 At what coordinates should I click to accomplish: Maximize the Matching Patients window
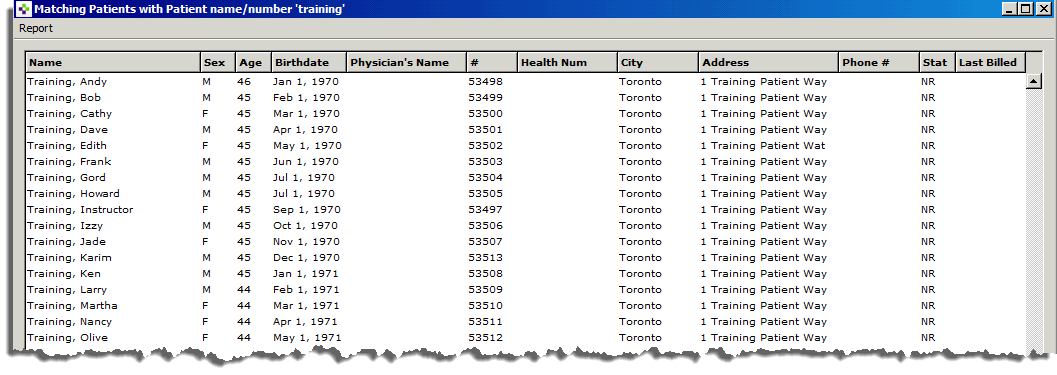[x=1025, y=9]
